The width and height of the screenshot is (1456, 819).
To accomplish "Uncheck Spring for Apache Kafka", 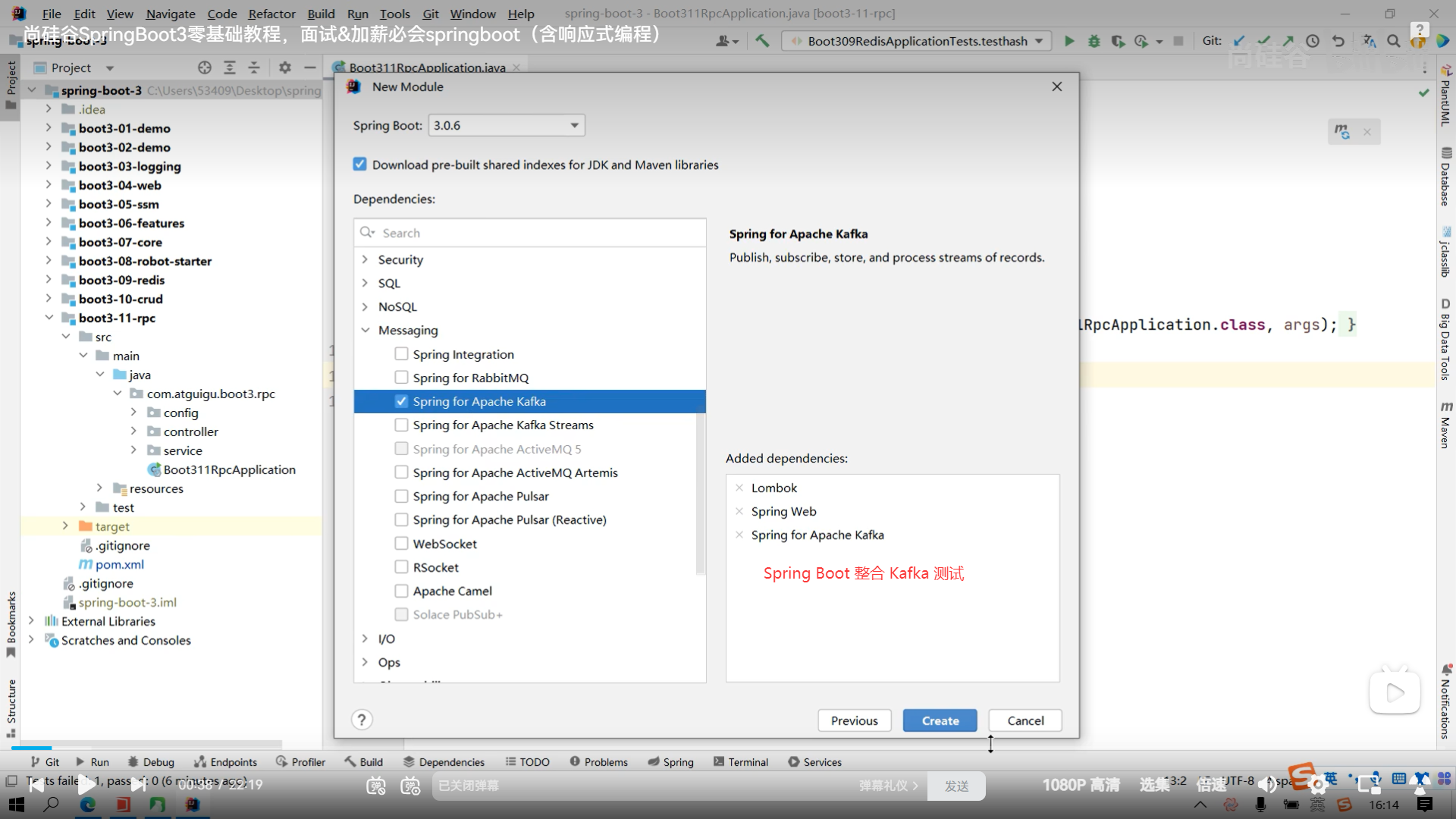I will tap(401, 401).
